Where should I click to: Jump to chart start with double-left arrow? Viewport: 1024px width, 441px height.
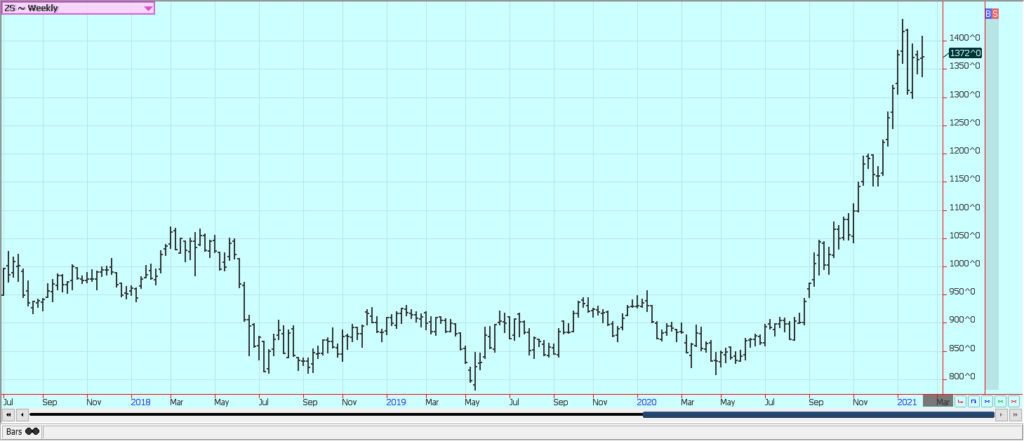(8, 414)
